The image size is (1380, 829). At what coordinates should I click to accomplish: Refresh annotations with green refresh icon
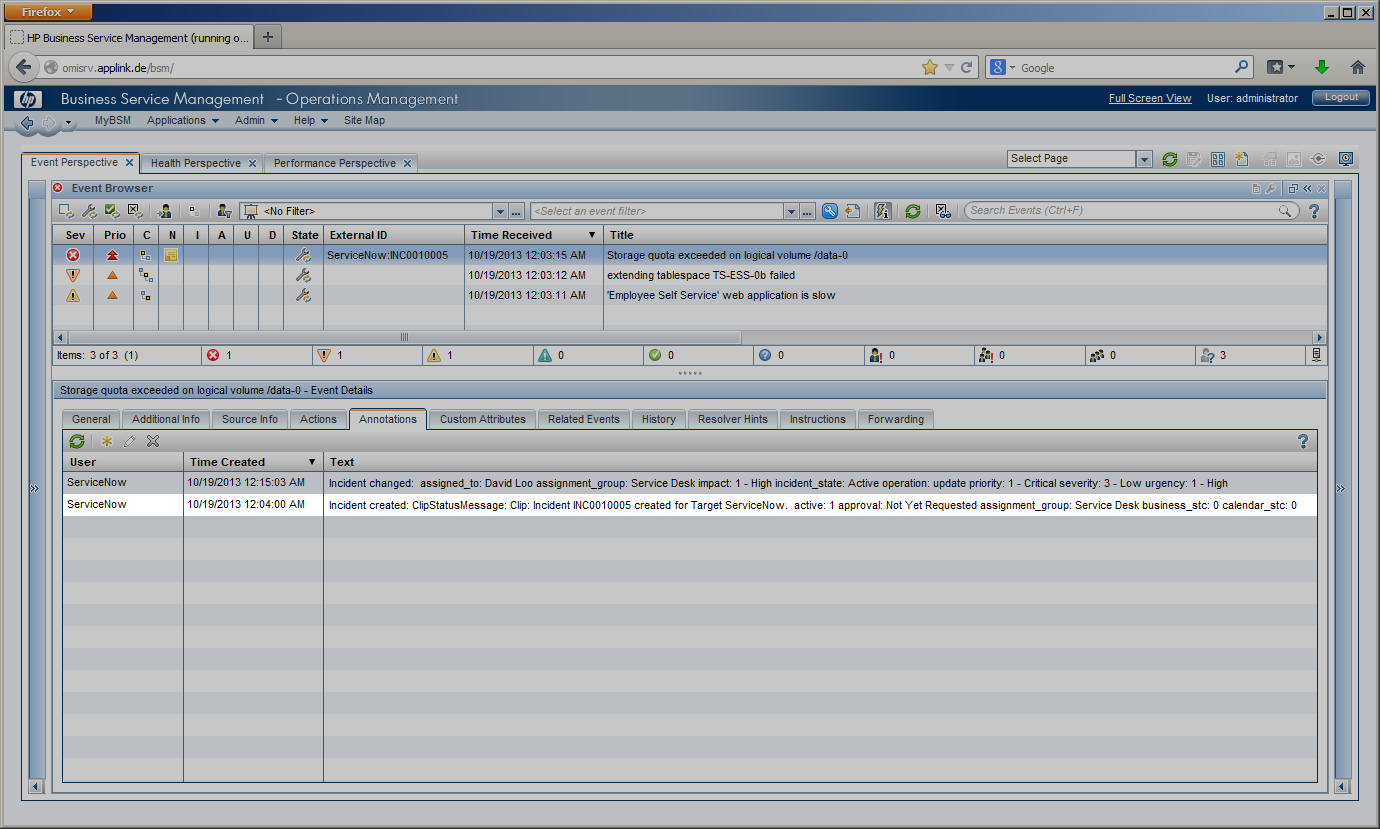(x=77, y=441)
